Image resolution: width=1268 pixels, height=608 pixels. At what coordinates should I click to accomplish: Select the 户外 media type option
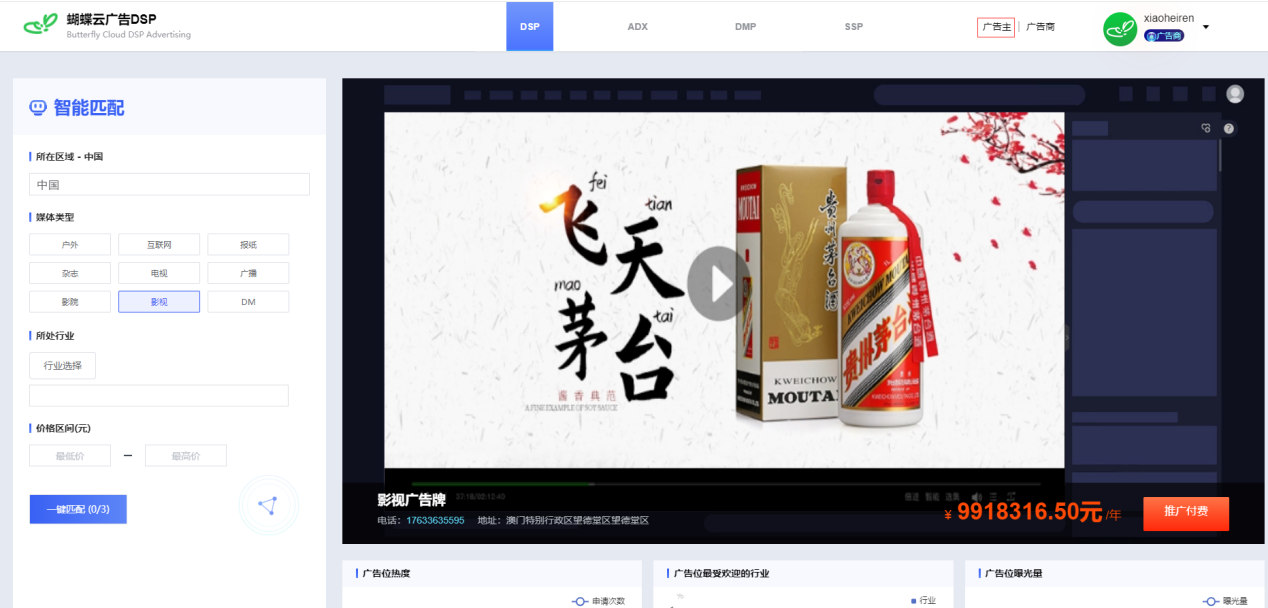pyautogui.click(x=70, y=245)
